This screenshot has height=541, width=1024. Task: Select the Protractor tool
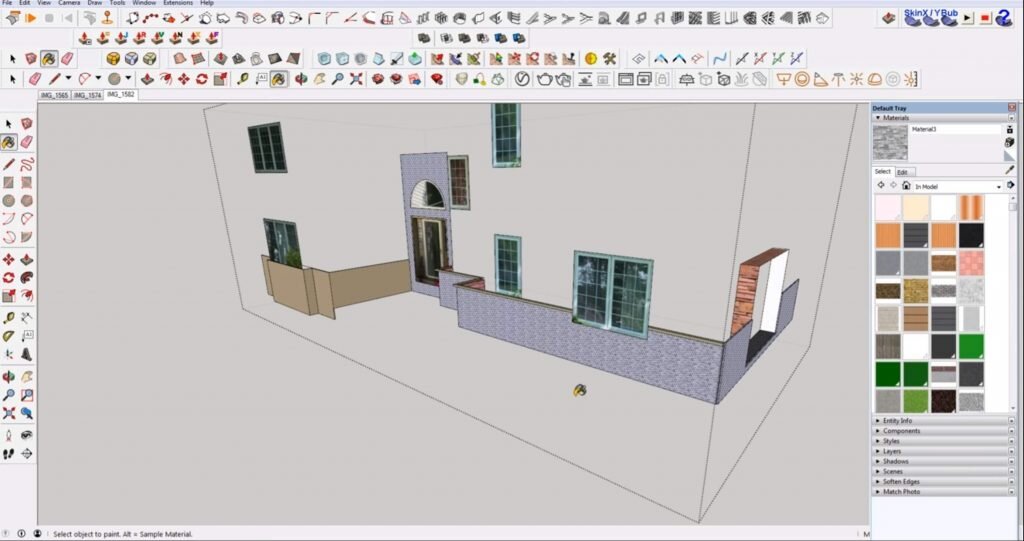[8, 336]
